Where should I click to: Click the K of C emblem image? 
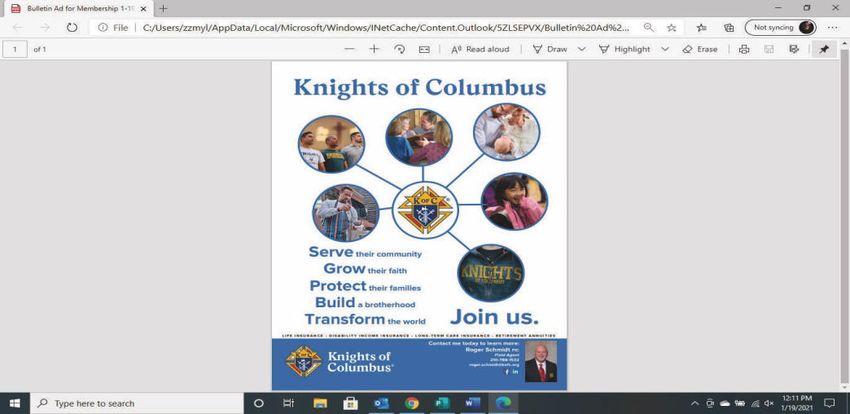point(425,210)
